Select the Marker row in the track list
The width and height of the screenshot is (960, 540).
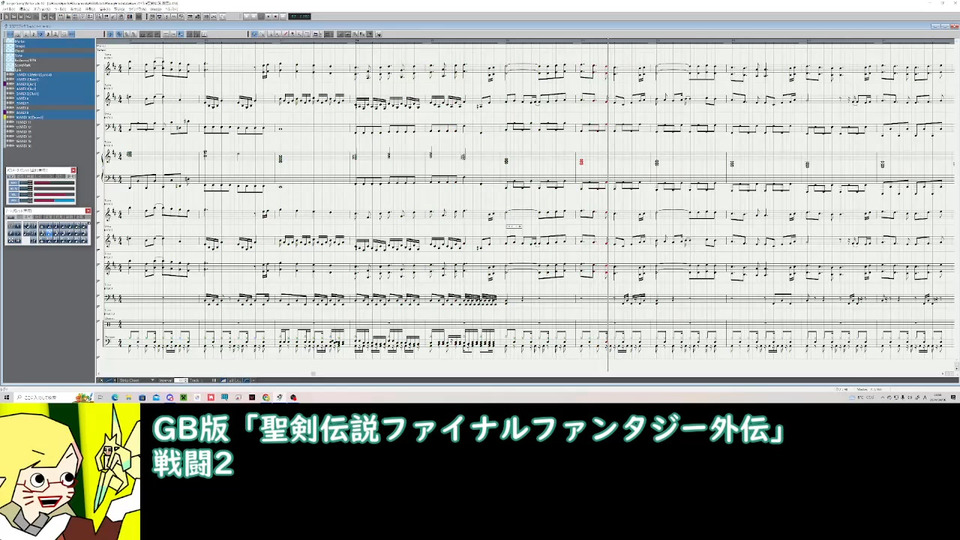[x=50, y=42]
